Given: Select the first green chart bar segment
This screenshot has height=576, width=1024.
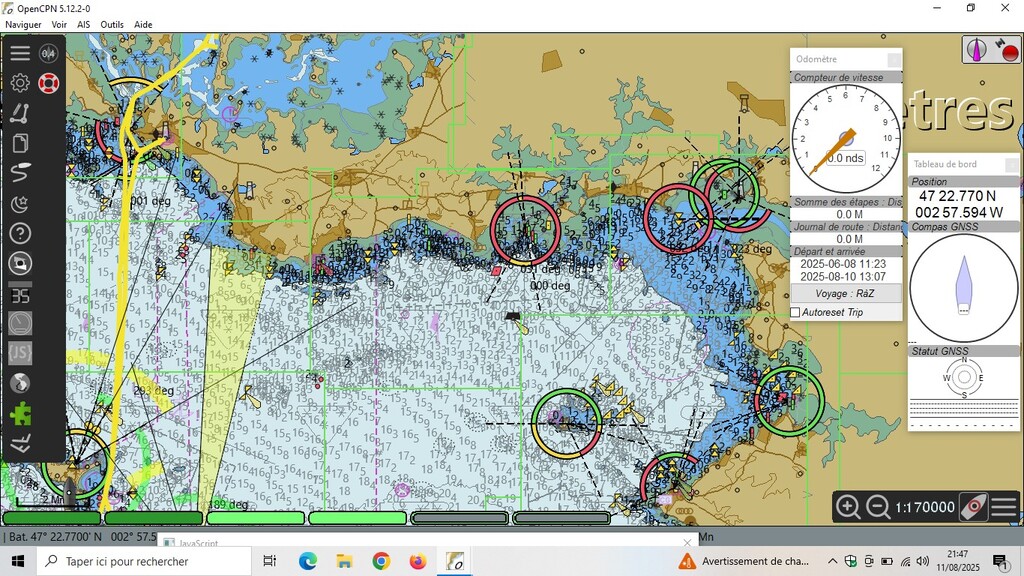Looking at the screenshot, I should (52, 518).
